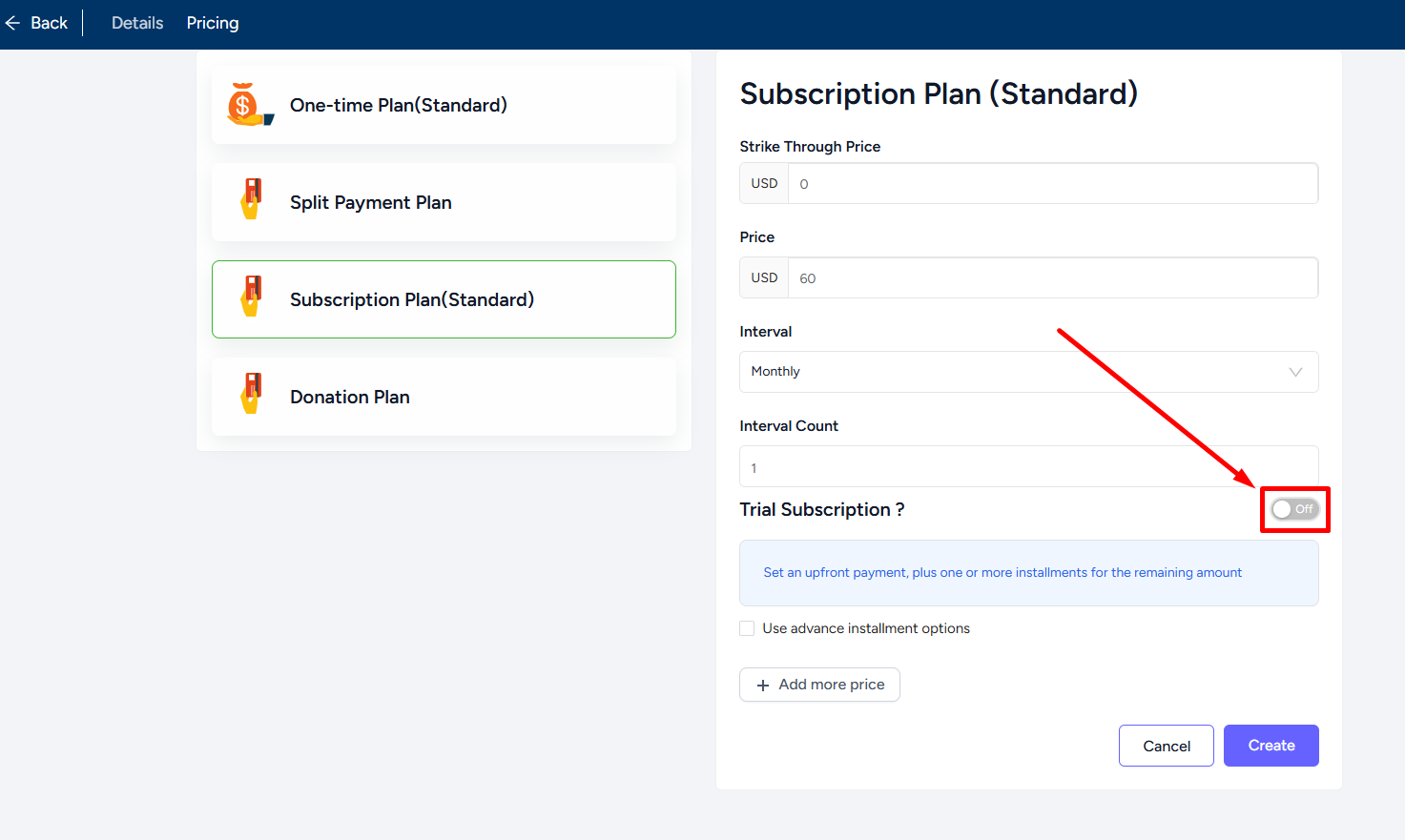The image size is (1405, 840).
Task: Select the Split Payment Plan card
Action: (444, 202)
